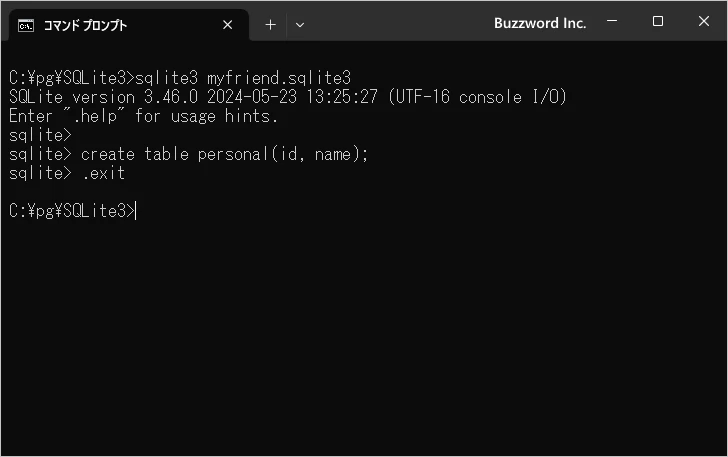The height and width of the screenshot is (457, 728).
Task: Click the (UTF-16 console I/O) text
Action: (x=477, y=97)
